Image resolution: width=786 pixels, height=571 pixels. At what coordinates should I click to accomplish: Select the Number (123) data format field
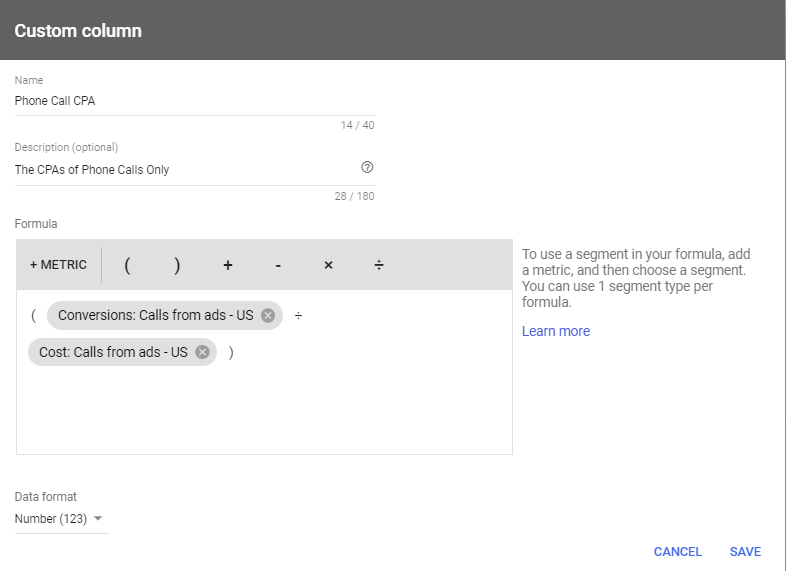[61, 519]
